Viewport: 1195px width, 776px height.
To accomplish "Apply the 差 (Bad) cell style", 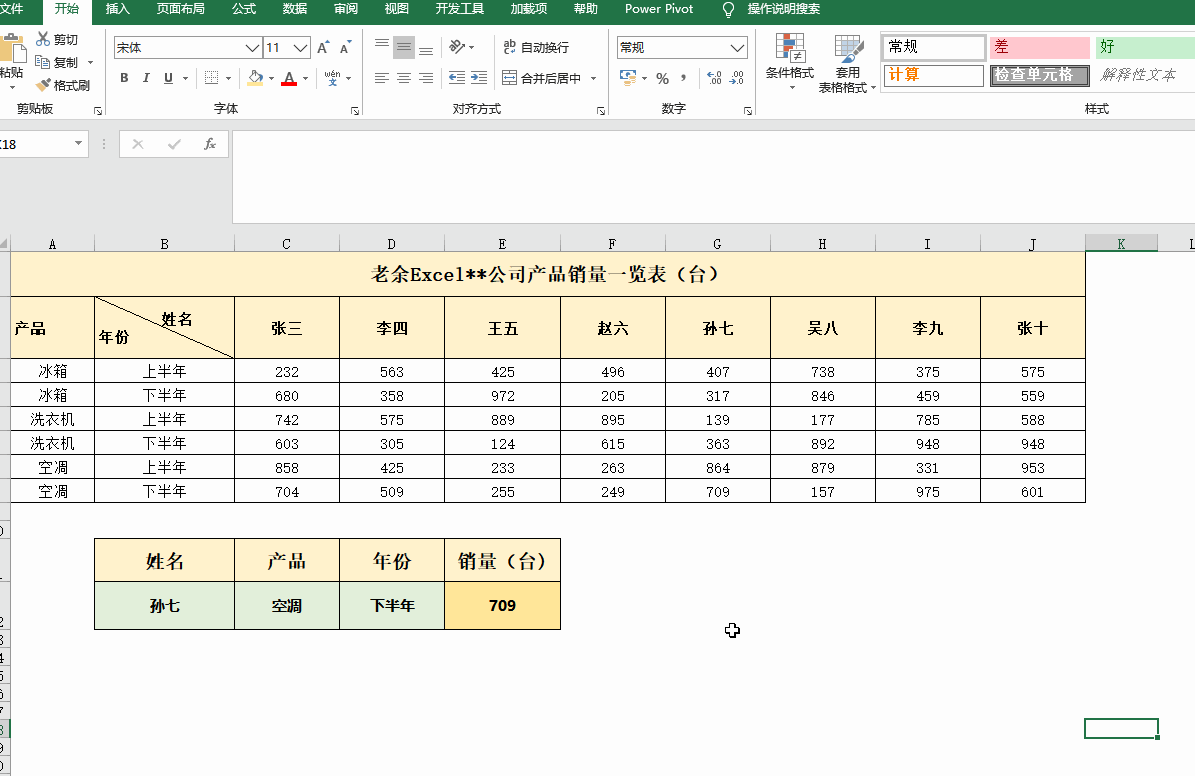I will [1040, 47].
